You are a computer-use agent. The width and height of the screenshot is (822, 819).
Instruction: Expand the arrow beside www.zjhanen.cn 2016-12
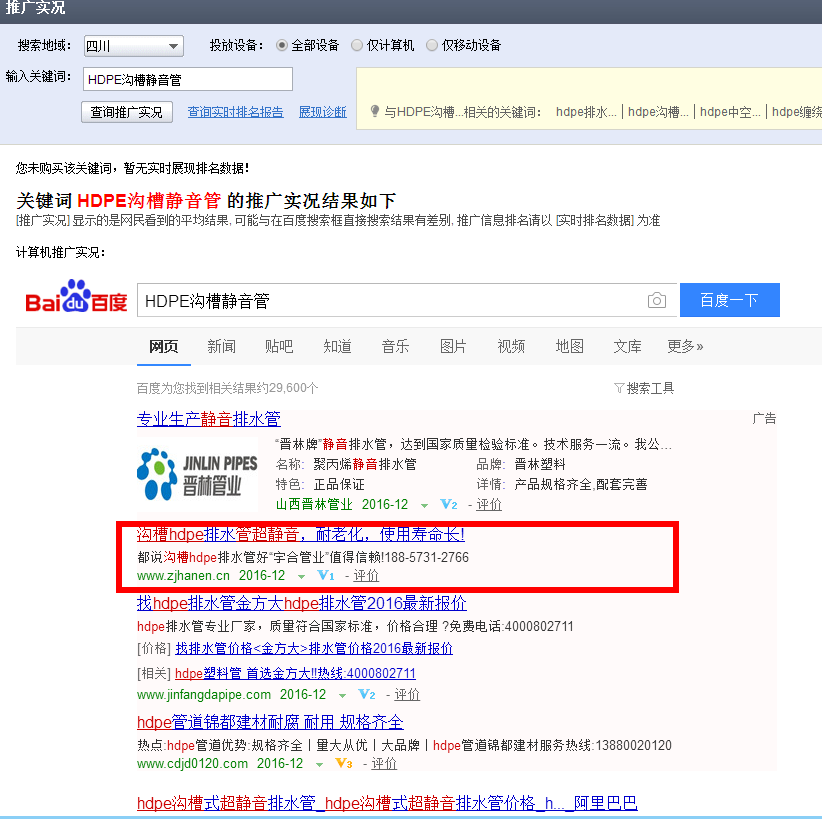301,577
